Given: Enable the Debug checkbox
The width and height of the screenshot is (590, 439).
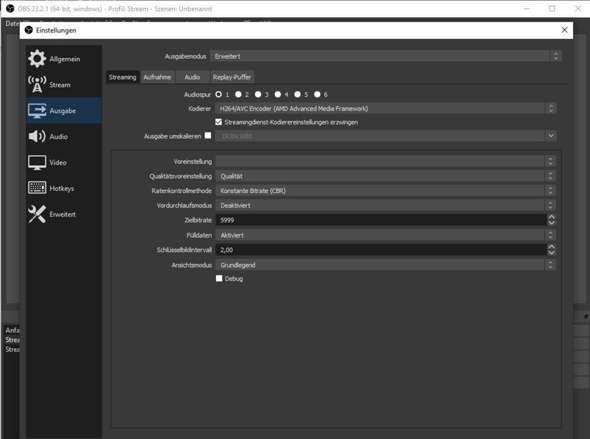Looking at the screenshot, I should 219,278.
